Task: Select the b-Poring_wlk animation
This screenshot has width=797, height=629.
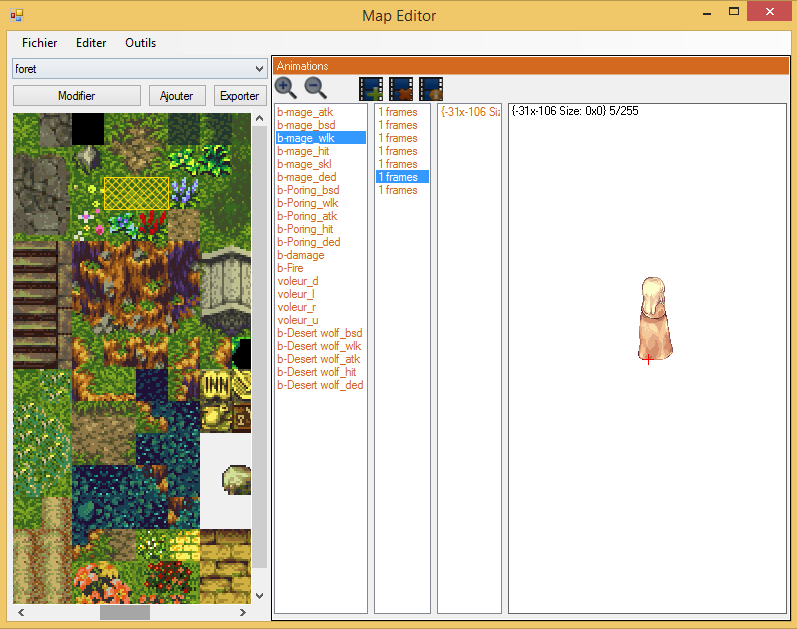Action: pos(321,203)
